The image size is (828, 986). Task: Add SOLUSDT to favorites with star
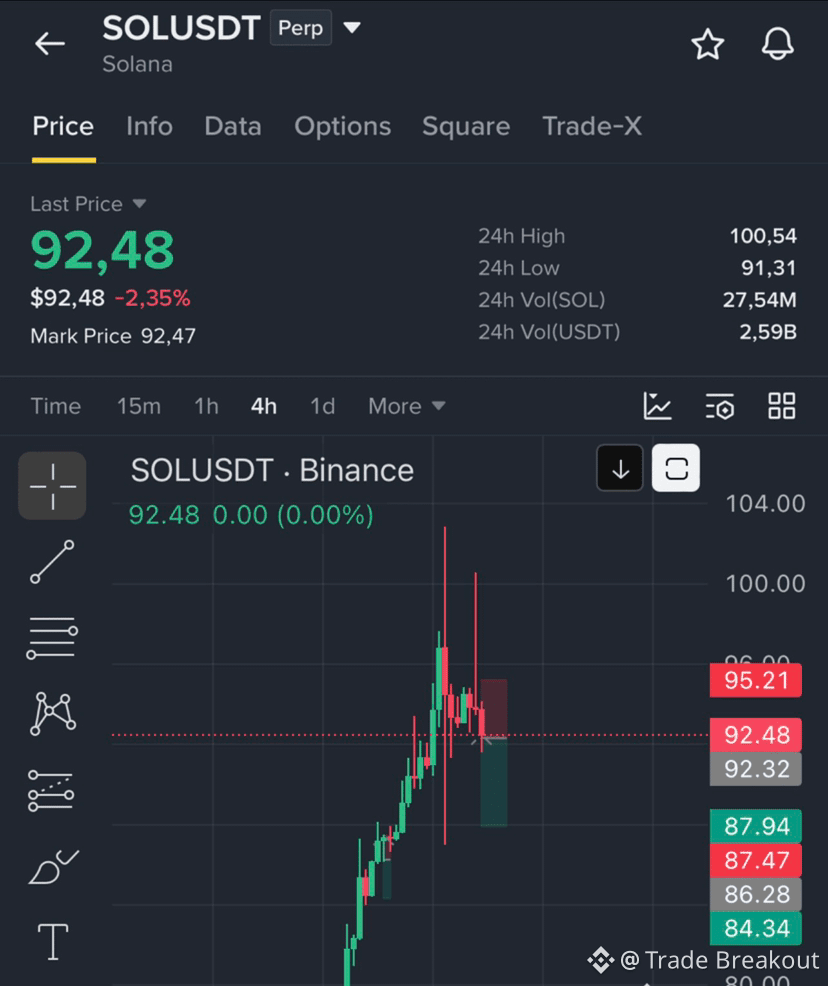(x=707, y=44)
